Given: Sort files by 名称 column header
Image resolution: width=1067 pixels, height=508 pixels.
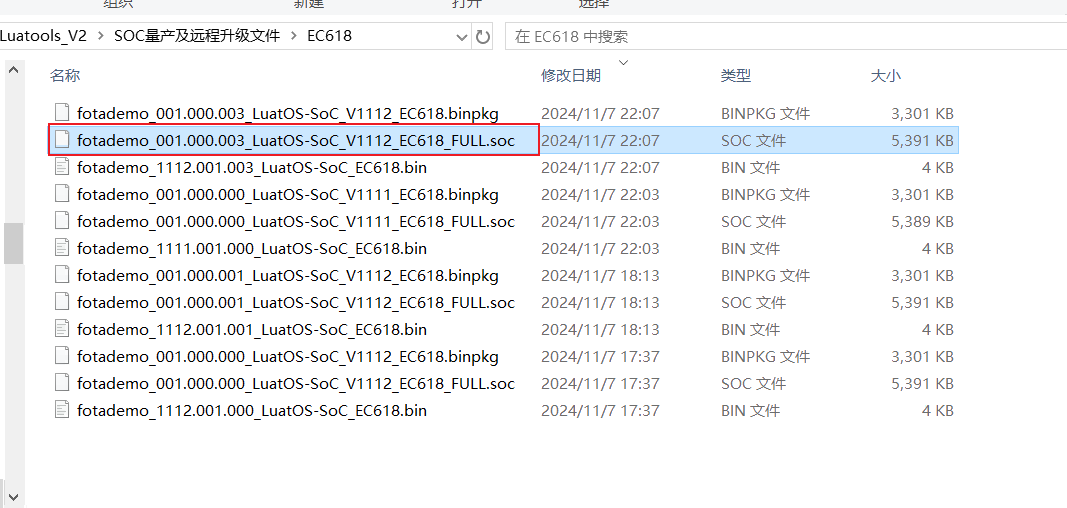Looking at the screenshot, I should click(x=65, y=75).
